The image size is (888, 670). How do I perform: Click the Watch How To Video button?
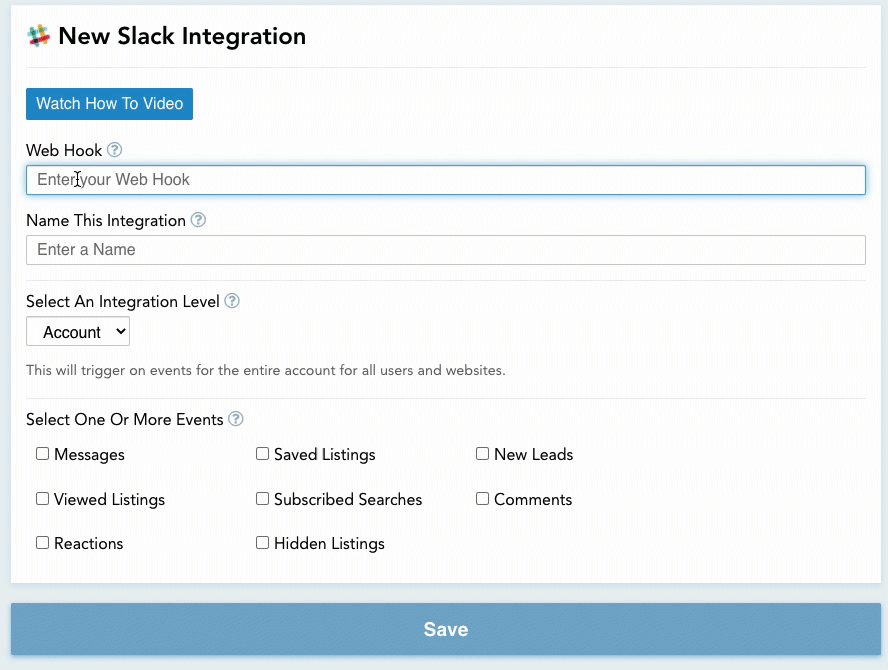(x=109, y=104)
